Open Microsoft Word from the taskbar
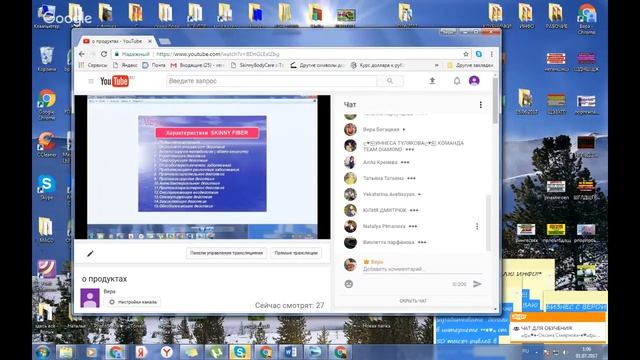This screenshot has height=360, width=640. (x=290, y=352)
